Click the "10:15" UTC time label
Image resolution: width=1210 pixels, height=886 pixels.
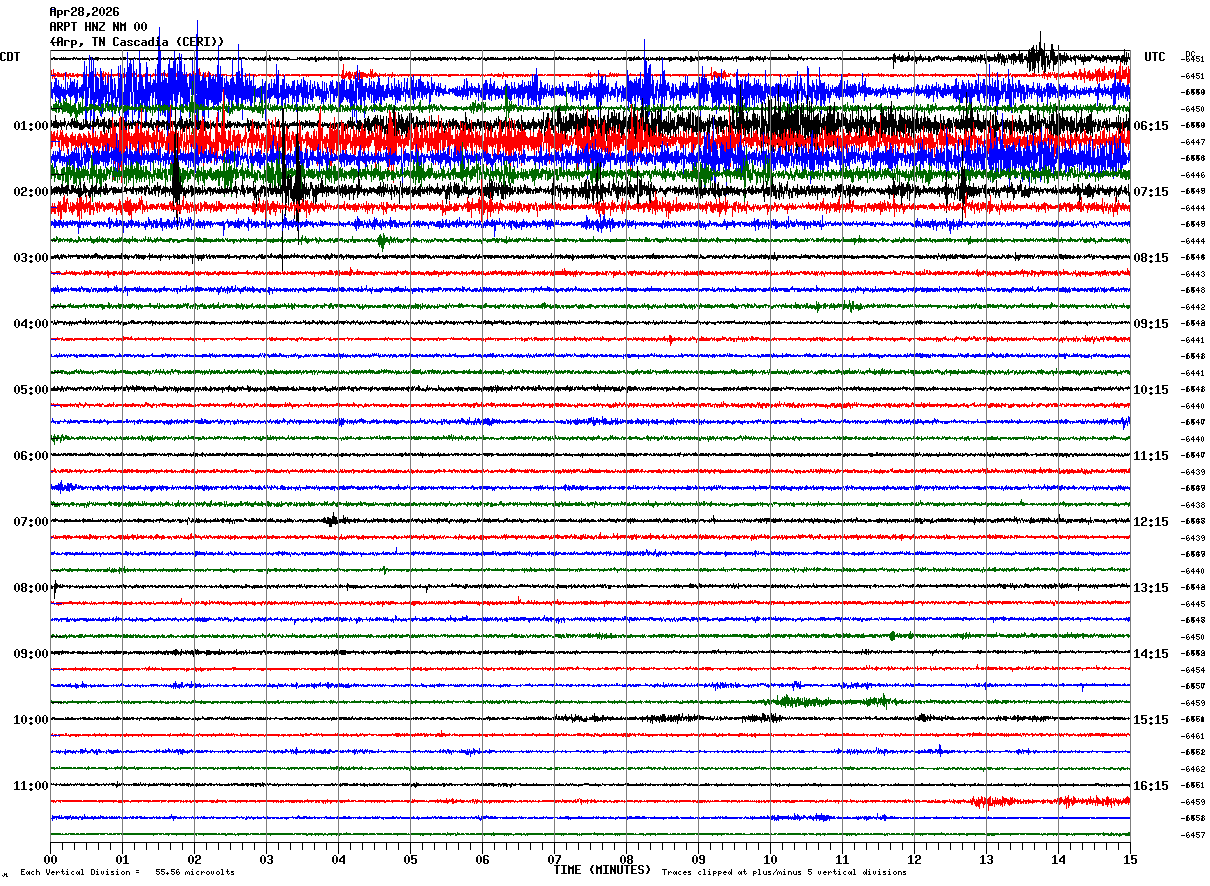click(x=1151, y=390)
